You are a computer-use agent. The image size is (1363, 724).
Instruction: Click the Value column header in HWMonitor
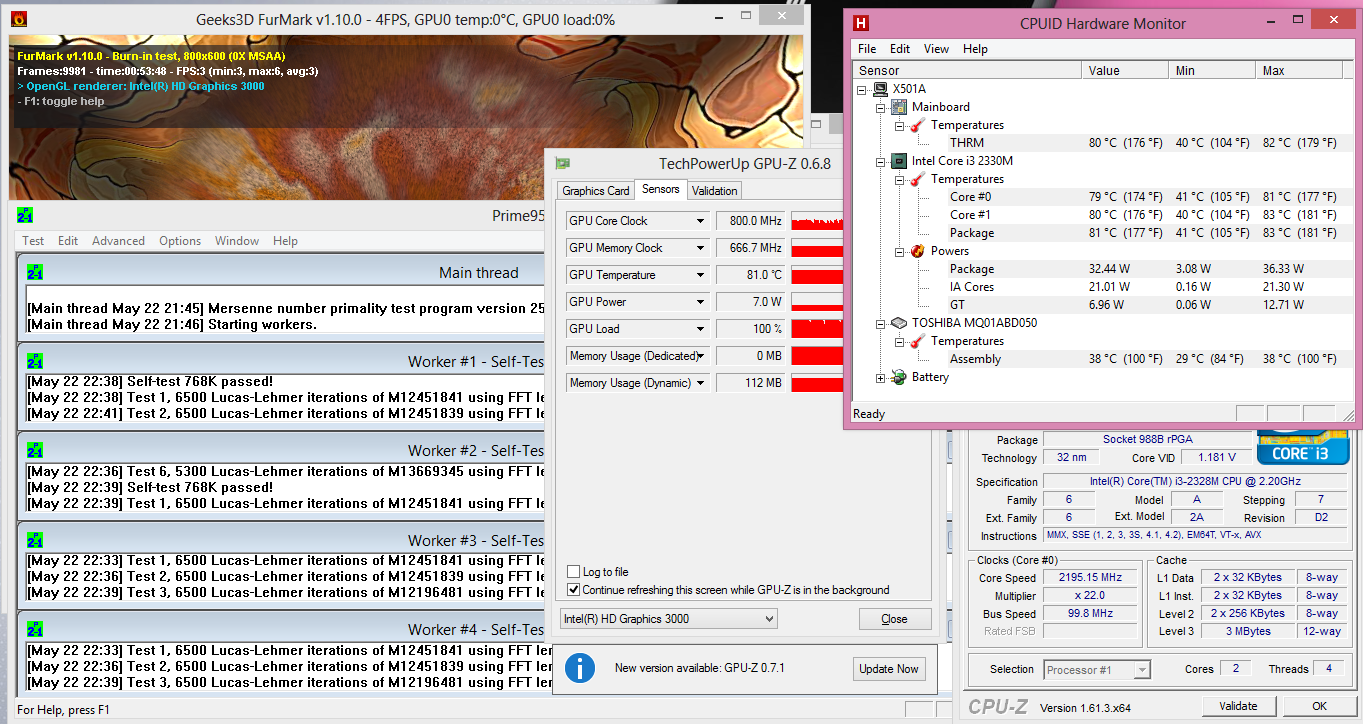(x=1125, y=71)
